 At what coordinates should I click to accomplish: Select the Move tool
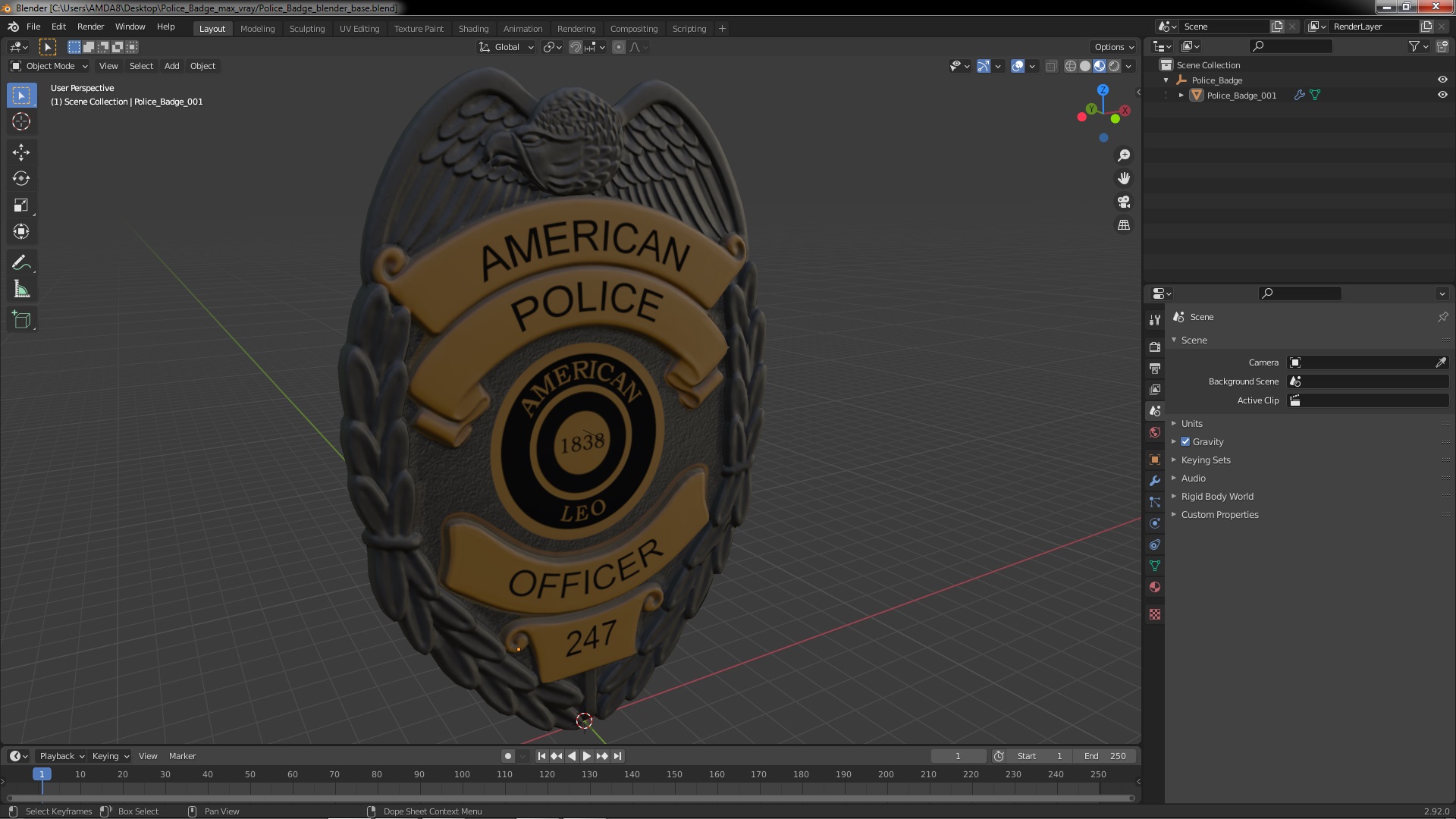(x=21, y=152)
